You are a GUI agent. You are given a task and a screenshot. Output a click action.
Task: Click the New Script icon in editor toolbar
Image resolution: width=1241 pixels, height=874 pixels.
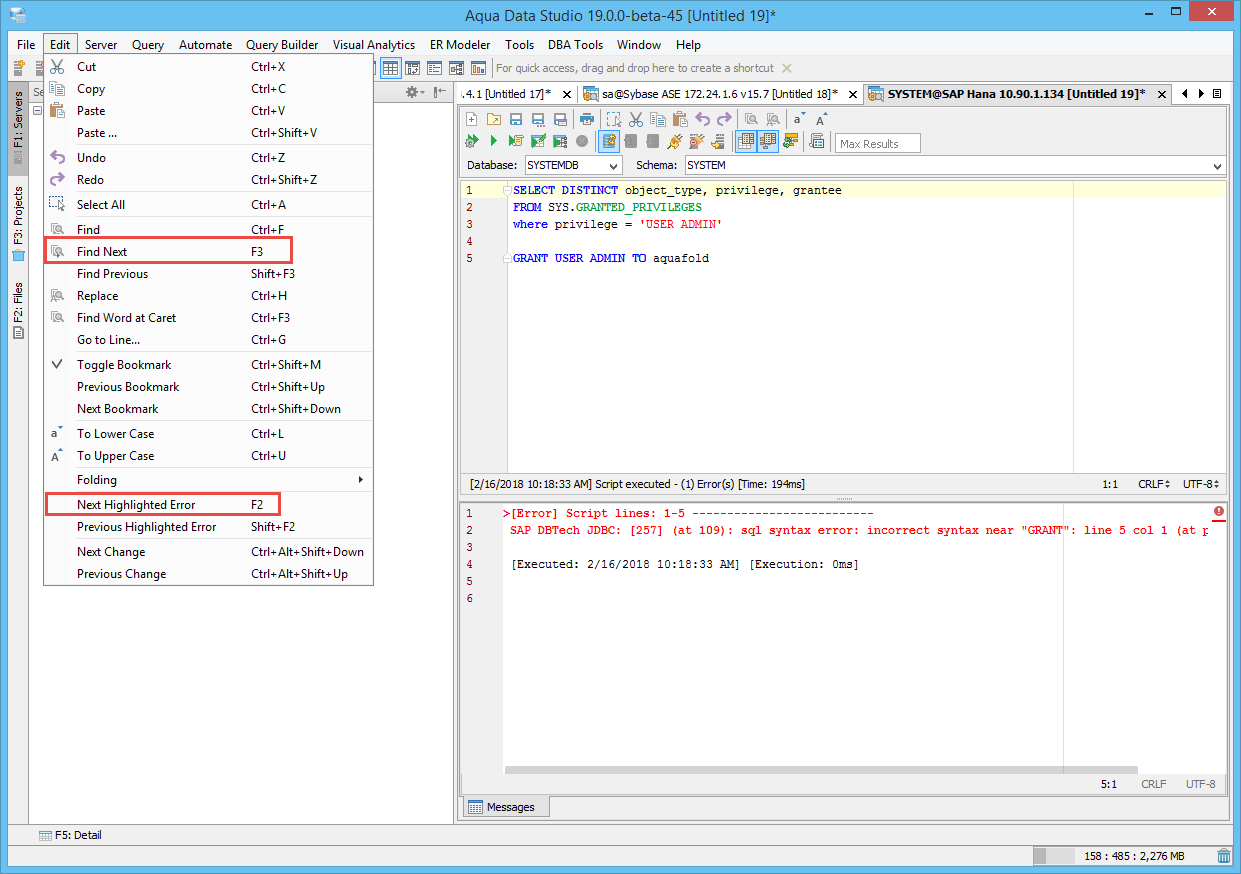click(x=472, y=119)
